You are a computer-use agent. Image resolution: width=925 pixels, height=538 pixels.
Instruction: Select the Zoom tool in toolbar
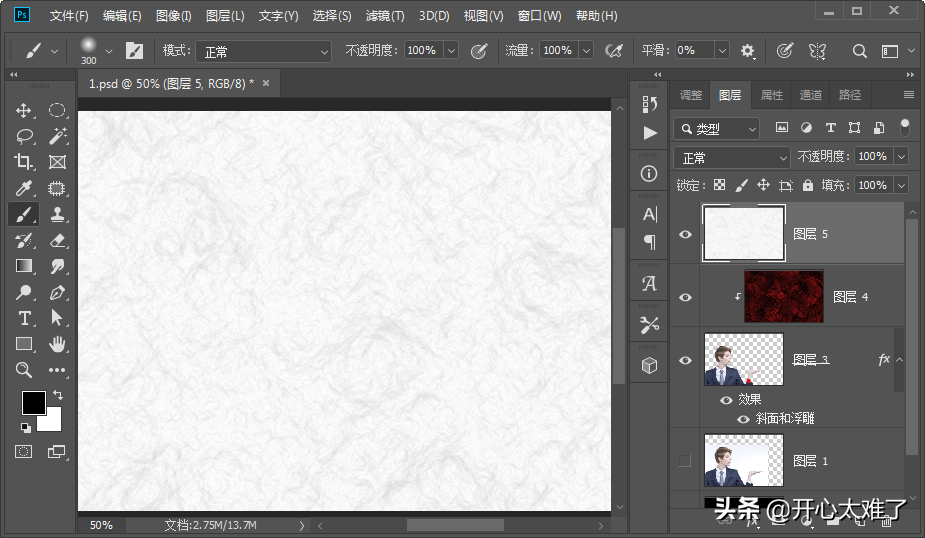(24, 370)
